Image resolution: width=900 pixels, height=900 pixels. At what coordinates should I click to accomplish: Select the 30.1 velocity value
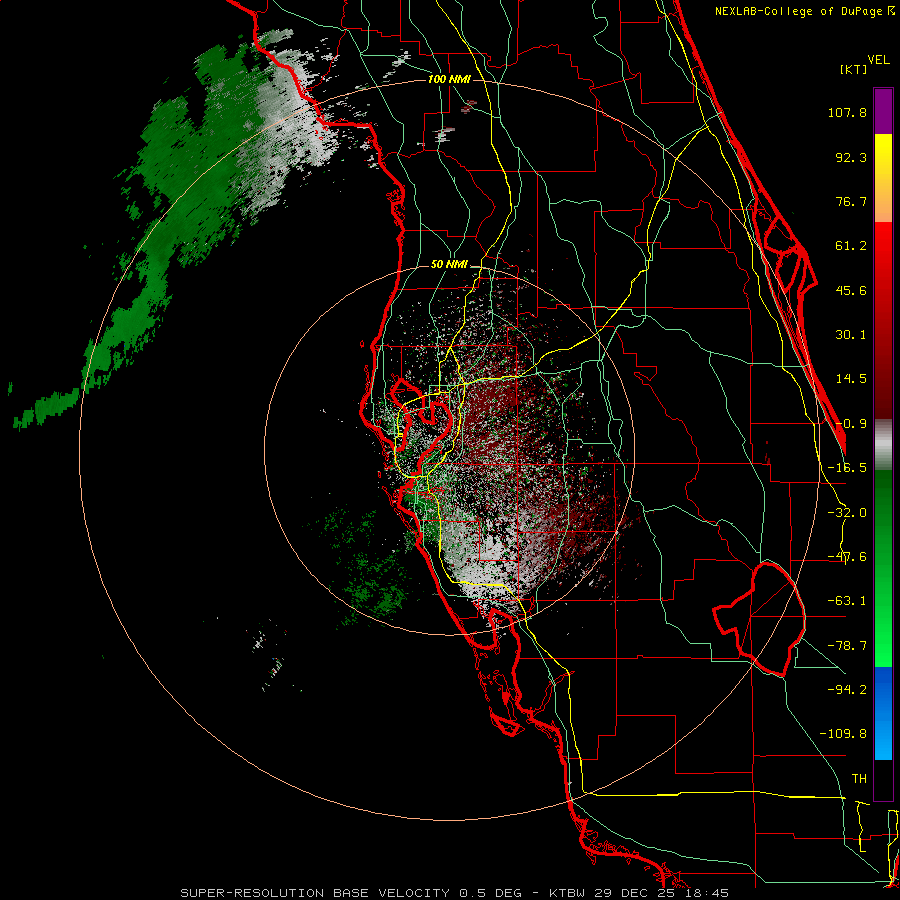(x=851, y=335)
